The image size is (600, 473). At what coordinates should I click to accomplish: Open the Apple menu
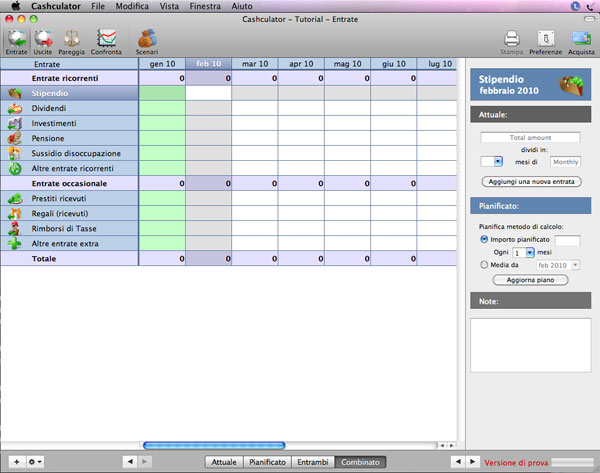coord(16,6)
